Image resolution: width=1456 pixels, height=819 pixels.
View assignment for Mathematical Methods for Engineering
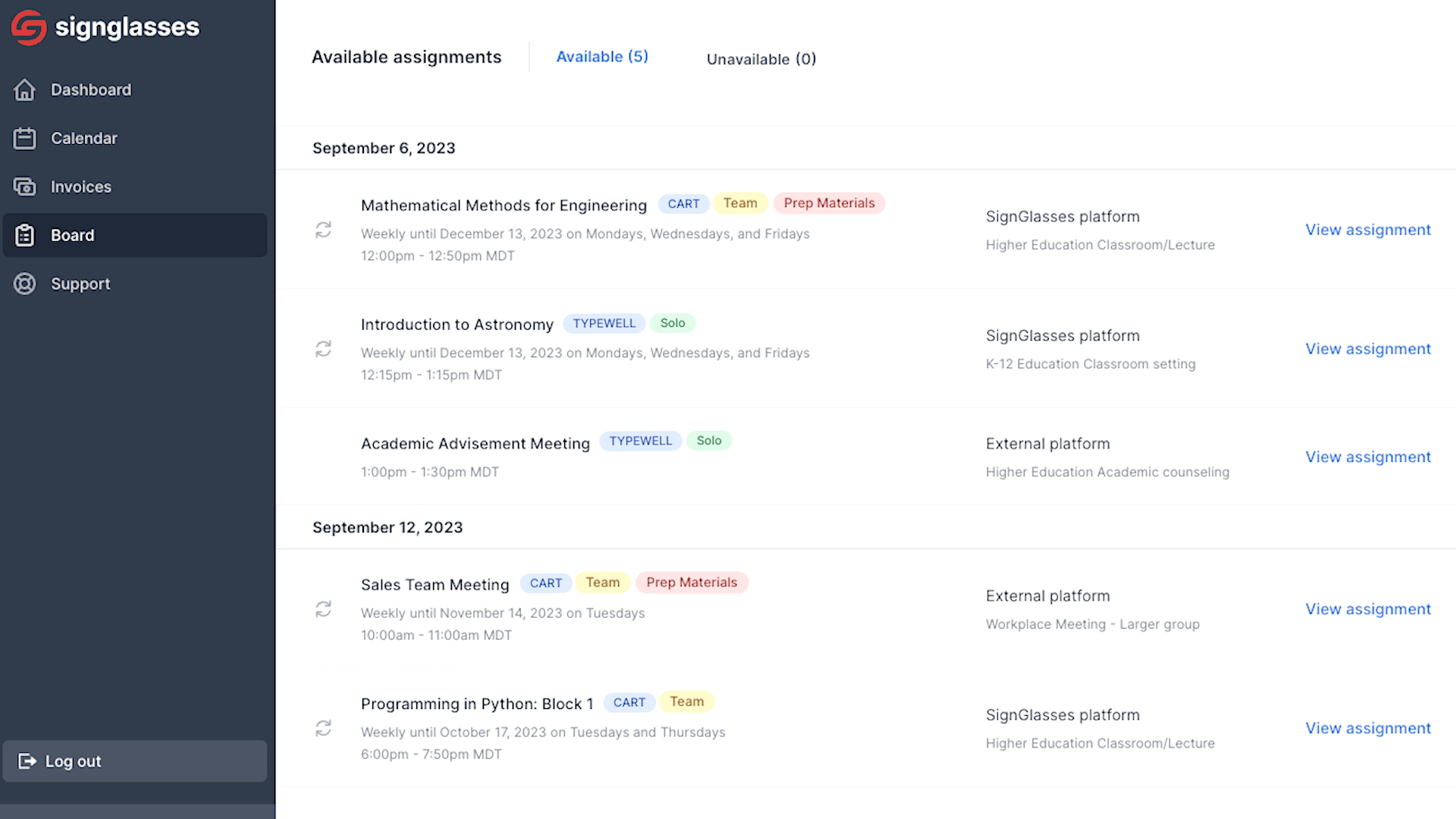pyautogui.click(x=1368, y=230)
